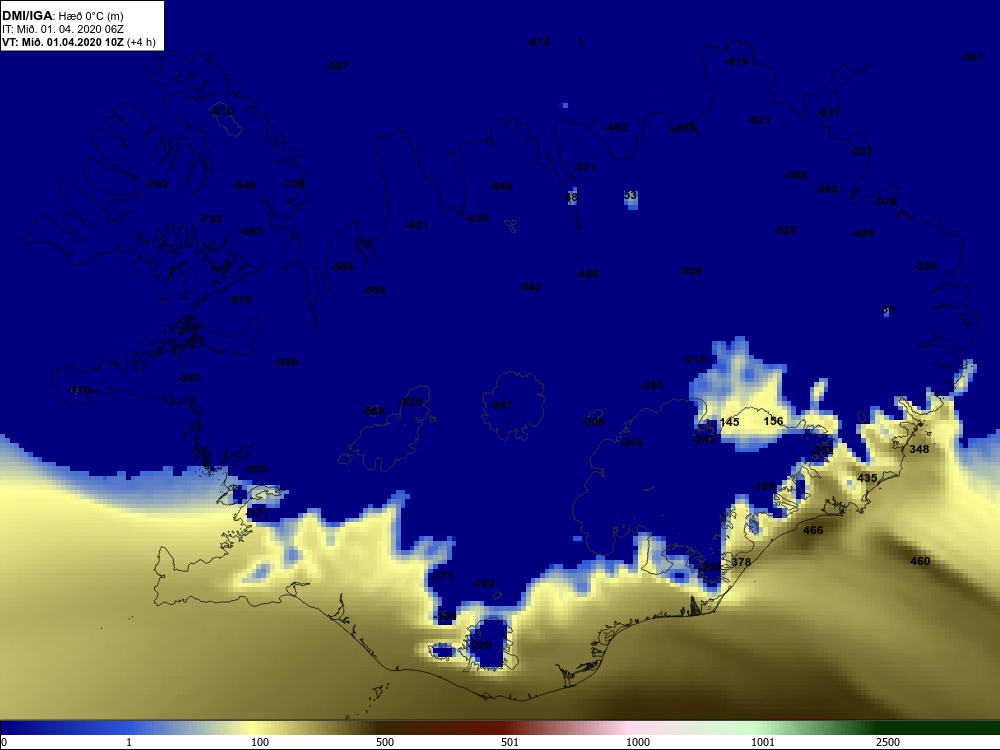Image resolution: width=1000 pixels, height=750 pixels.
Task: Click the -529 value on the map
Action: click(x=925, y=266)
